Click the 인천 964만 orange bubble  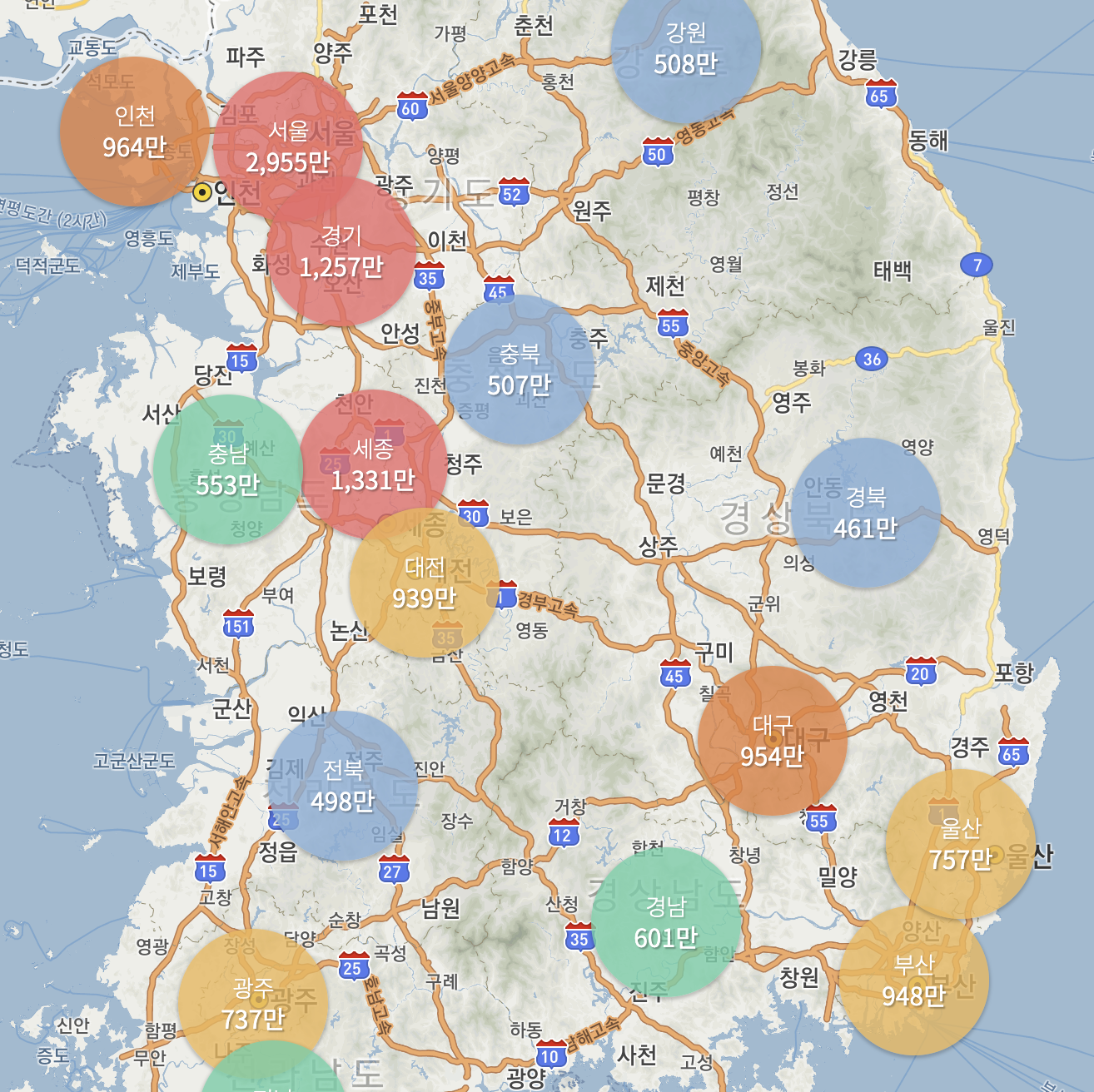click(x=134, y=132)
